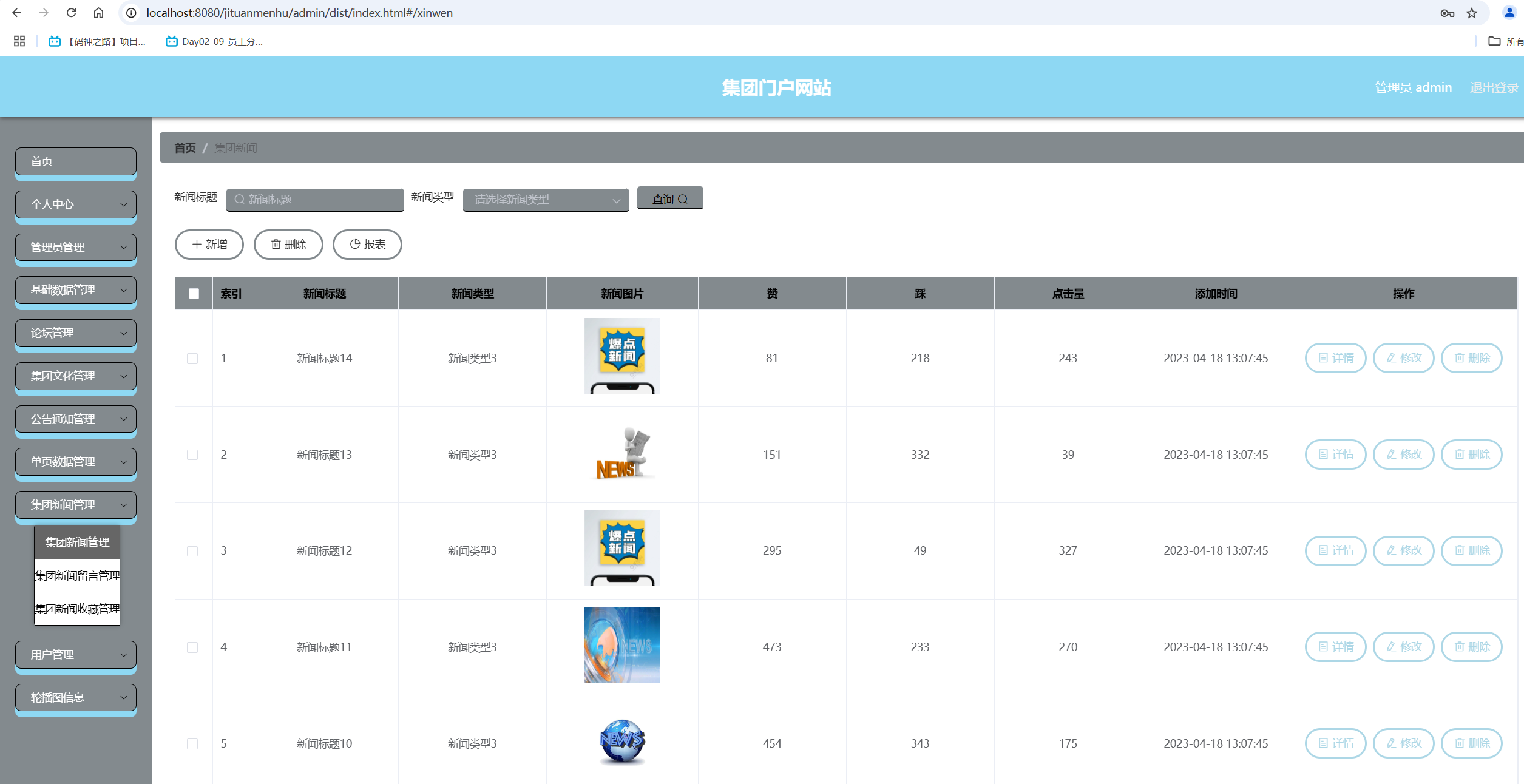Click the browser address bar URL
Screen dimensions: 1524x784
(299, 13)
